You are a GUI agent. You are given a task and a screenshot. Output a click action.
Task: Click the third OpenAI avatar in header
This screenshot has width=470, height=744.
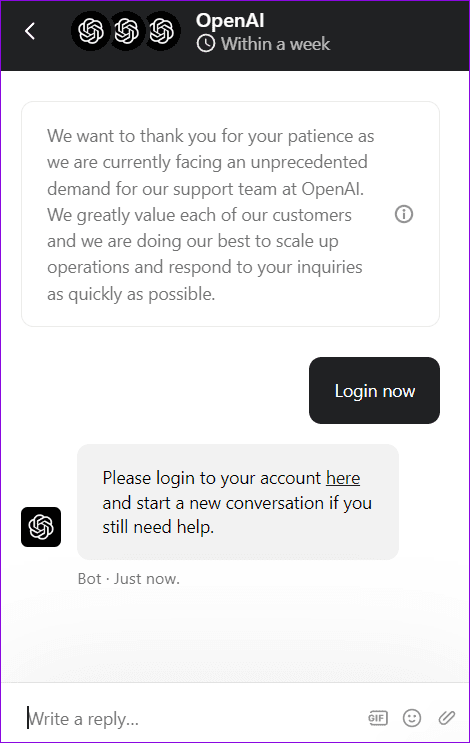coord(162,31)
